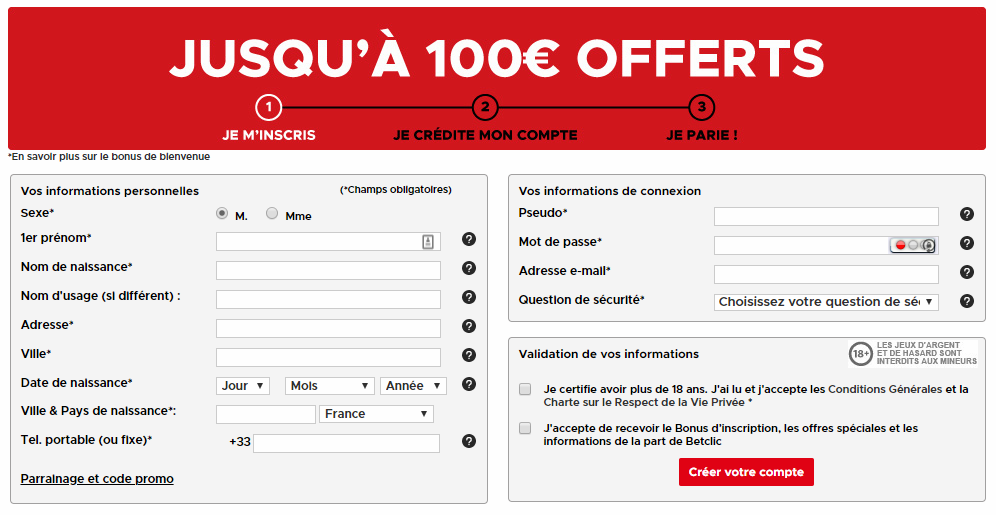
Task: Click the password strength indicator
Action: [914, 245]
